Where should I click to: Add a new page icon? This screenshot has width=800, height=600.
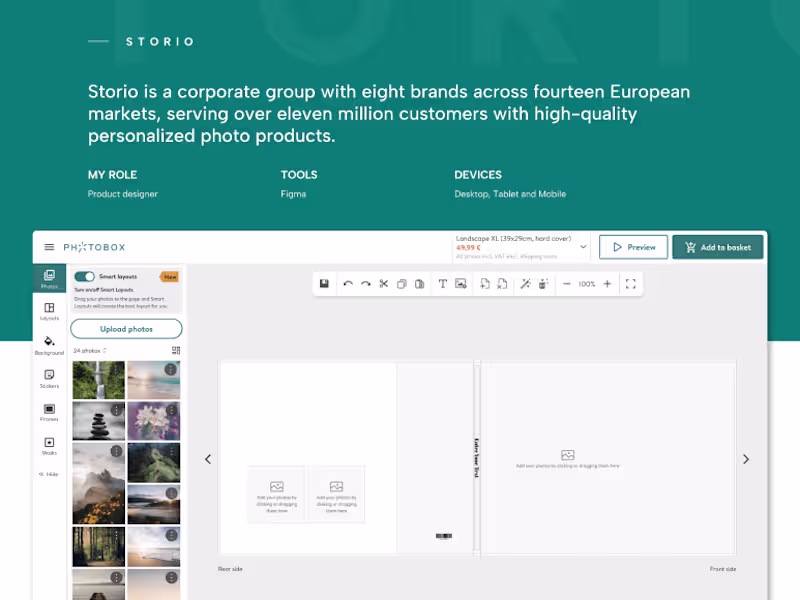[x=485, y=284]
